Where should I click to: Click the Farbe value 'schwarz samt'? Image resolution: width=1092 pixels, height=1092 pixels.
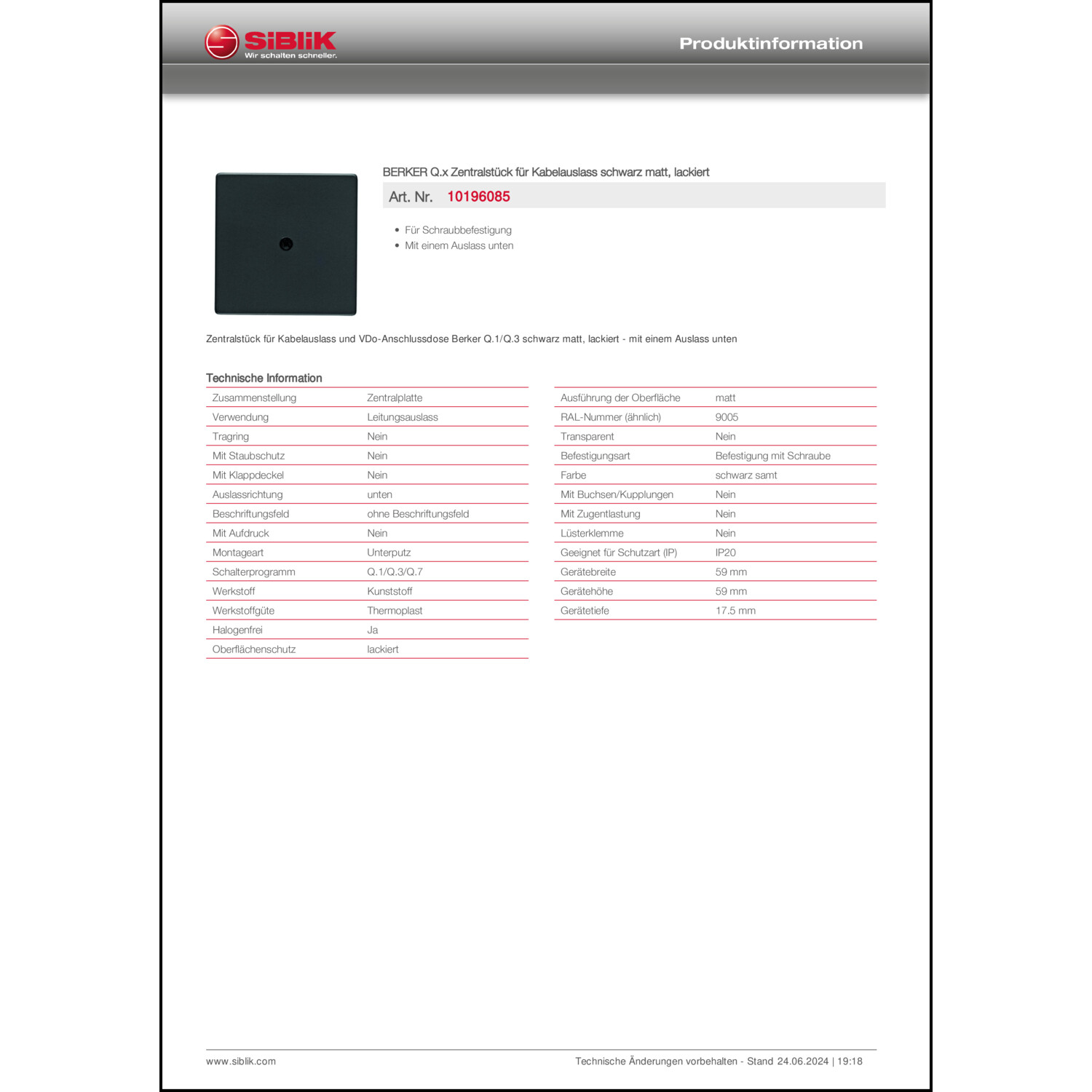[745, 475]
